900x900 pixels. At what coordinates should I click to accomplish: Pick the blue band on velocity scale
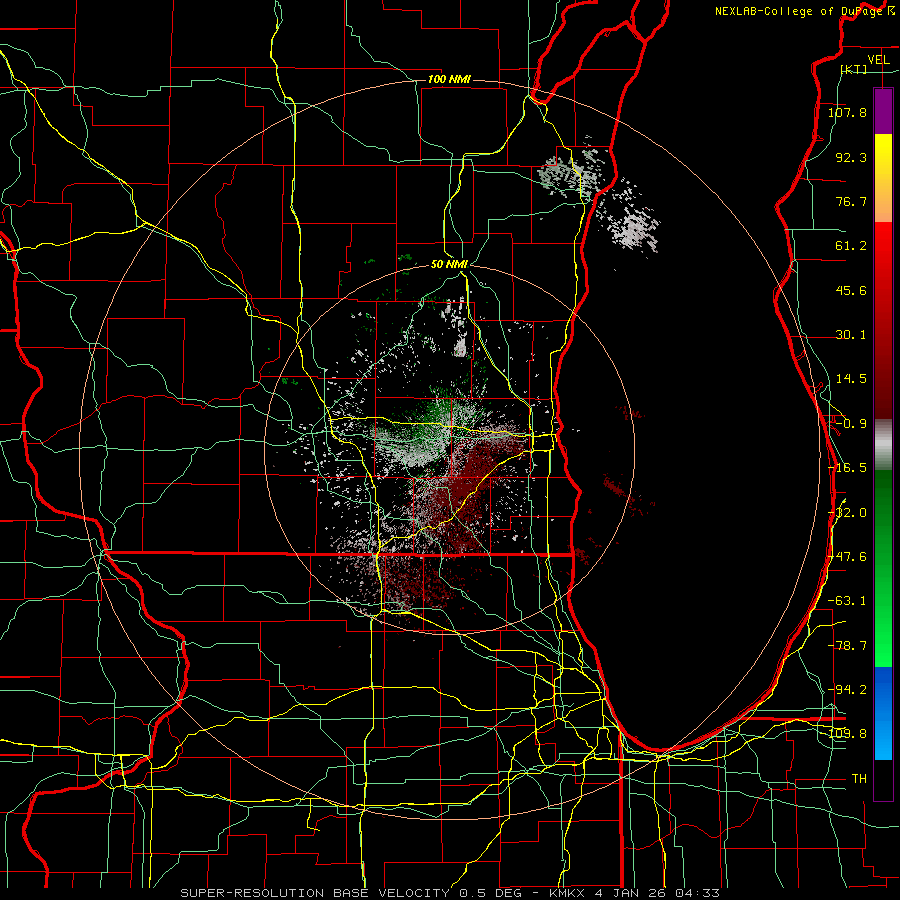click(x=883, y=713)
